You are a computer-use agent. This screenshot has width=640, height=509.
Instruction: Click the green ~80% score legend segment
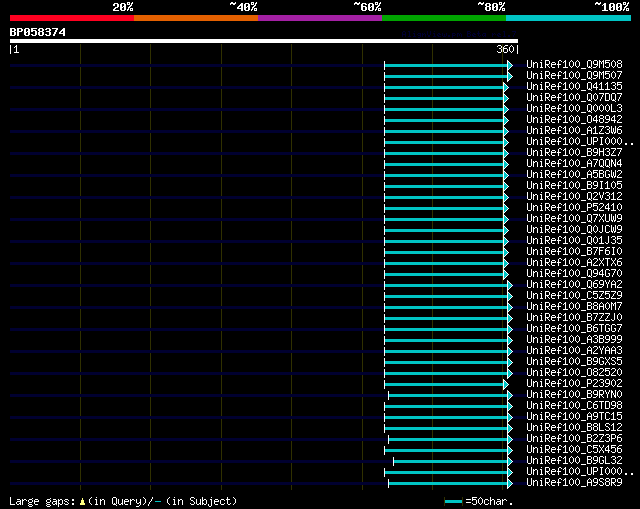click(444, 18)
